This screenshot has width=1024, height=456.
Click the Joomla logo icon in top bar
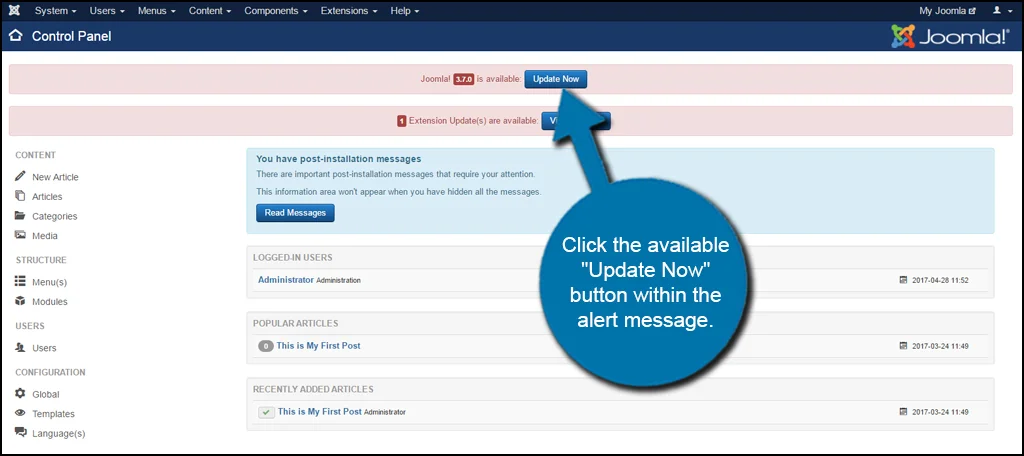(x=14, y=10)
